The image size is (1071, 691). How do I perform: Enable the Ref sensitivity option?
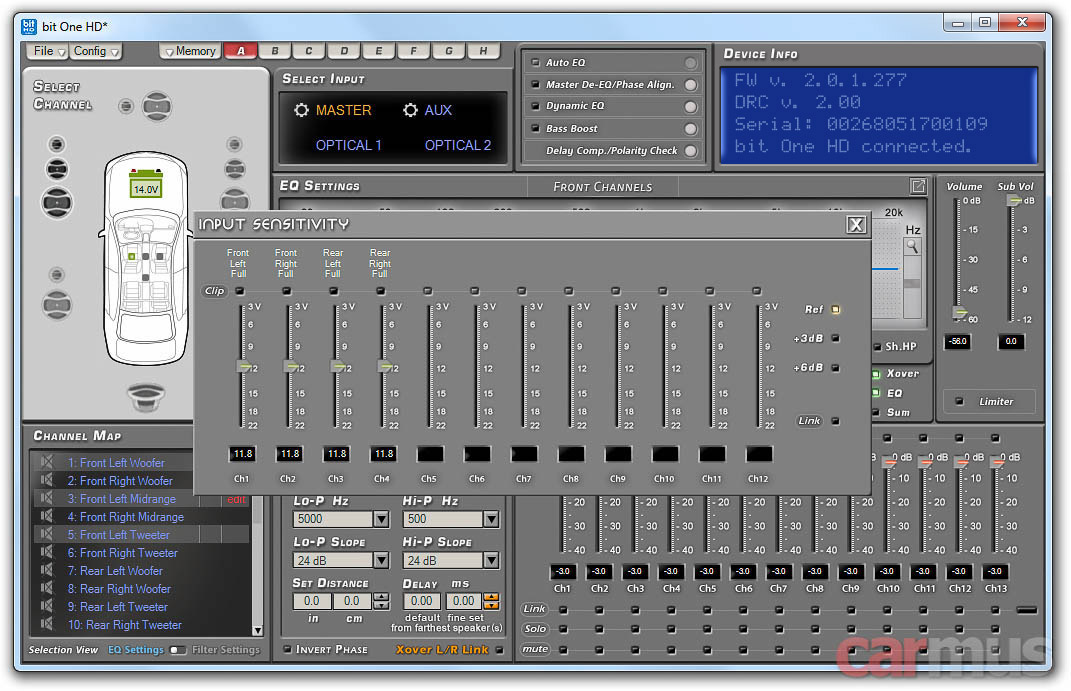[835, 309]
